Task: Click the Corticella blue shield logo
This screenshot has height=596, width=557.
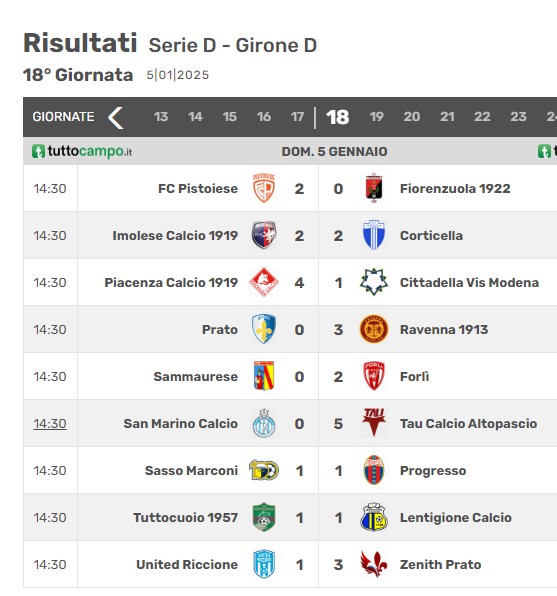Action: [374, 235]
